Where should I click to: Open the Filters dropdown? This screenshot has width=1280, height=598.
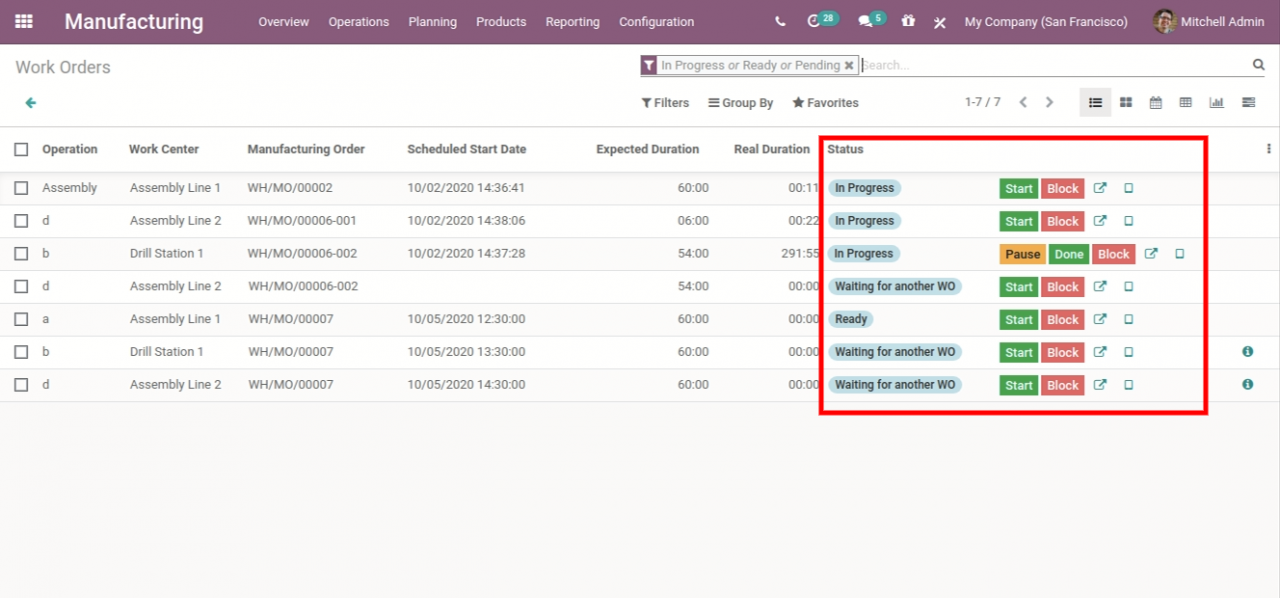pyautogui.click(x=664, y=102)
